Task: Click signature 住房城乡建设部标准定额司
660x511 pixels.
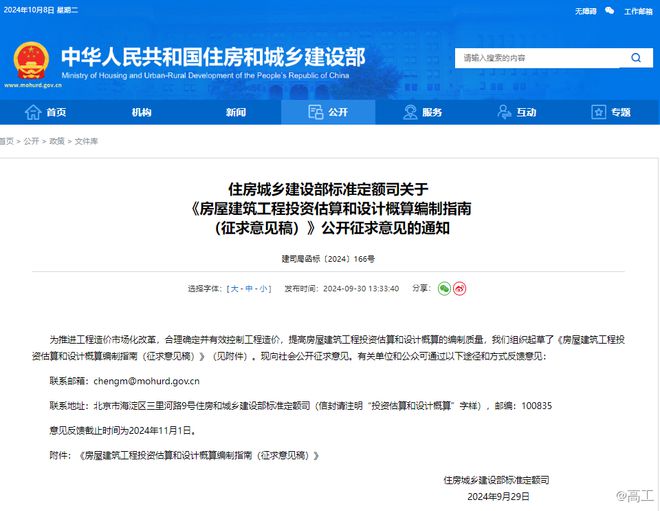Action: 496,480
